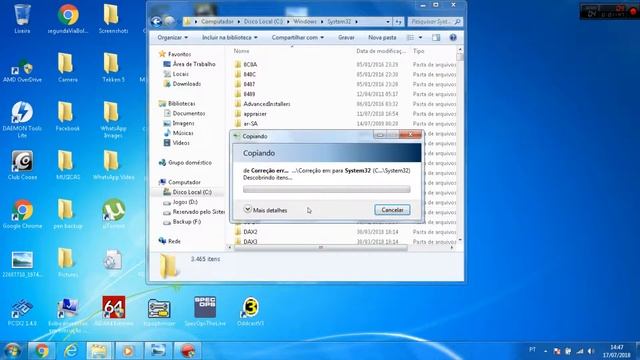
Task: Open the change view options dropdown
Action: pyautogui.click(x=420, y=38)
